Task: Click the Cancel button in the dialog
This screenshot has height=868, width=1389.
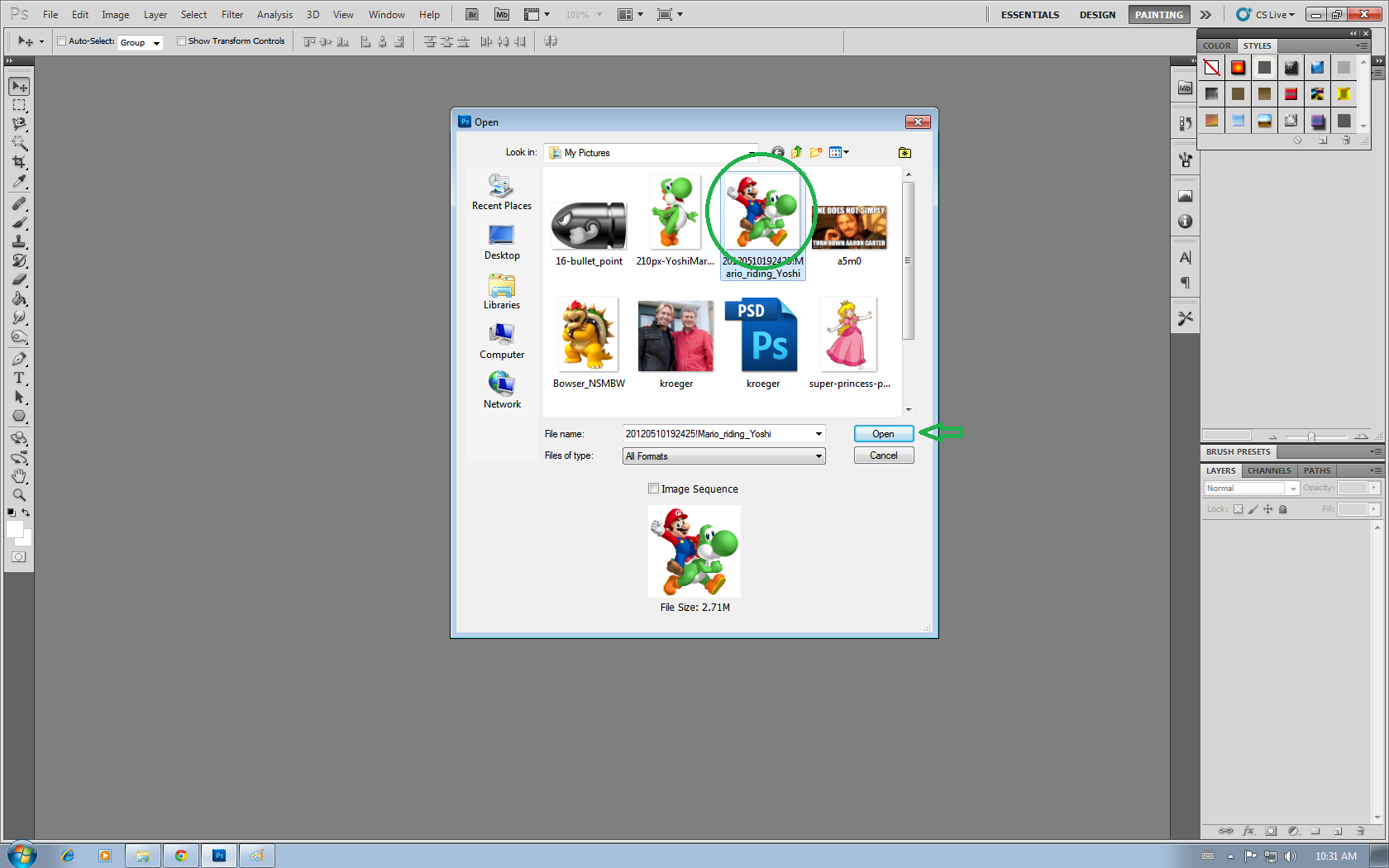Action: (x=883, y=455)
